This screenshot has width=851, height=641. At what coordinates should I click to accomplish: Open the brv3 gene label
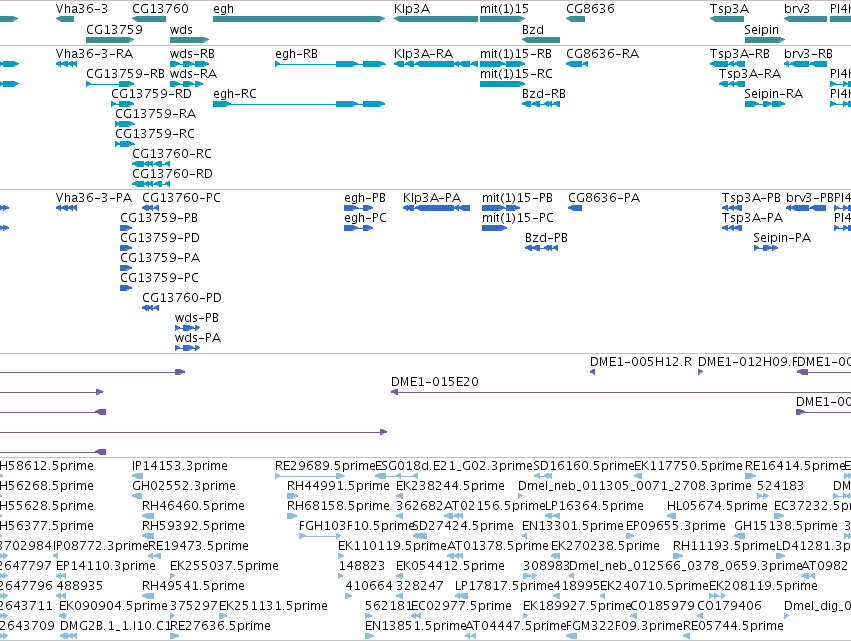tap(797, 9)
